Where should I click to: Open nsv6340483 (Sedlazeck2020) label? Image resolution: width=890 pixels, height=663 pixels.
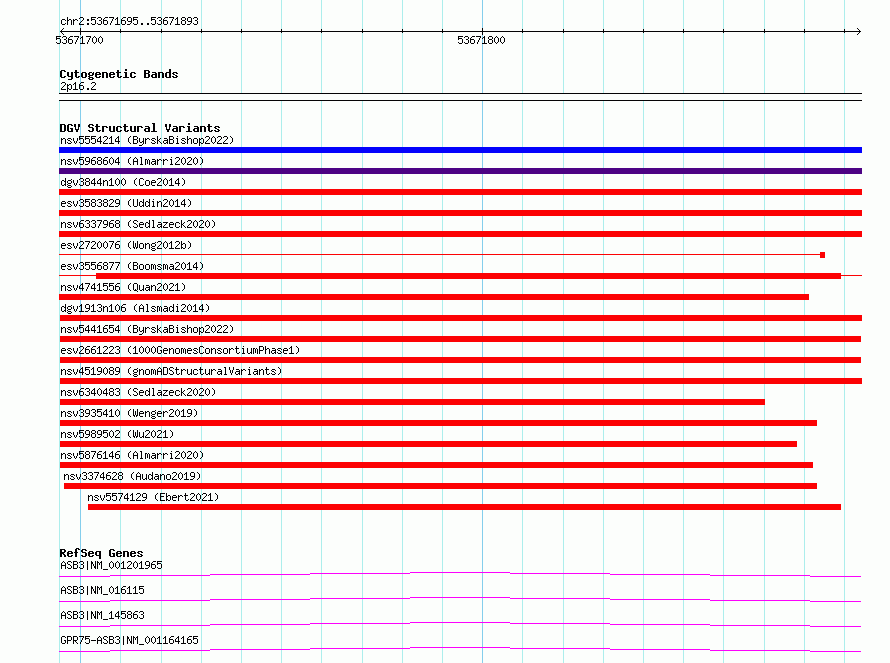click(x=138, y=392)
